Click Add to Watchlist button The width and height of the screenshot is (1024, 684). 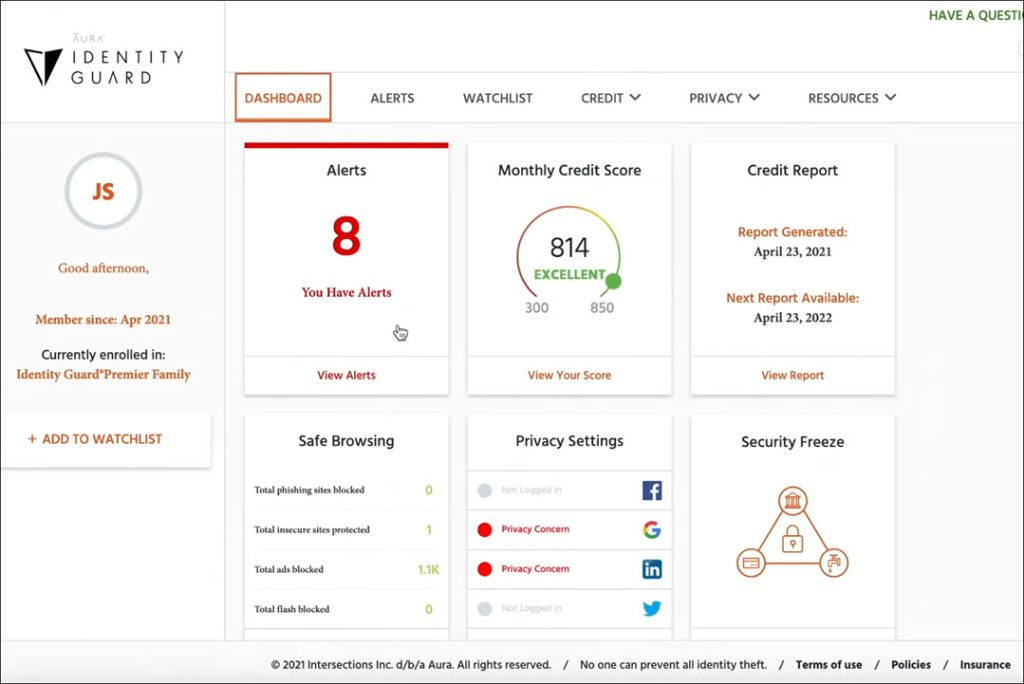click(x=106, y=439)
